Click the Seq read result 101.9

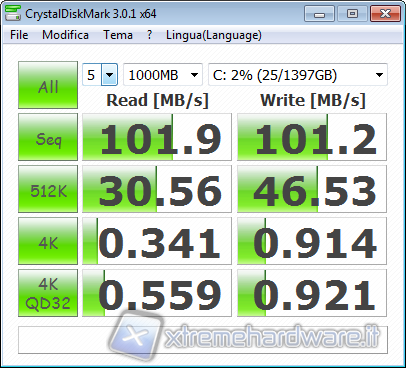[157, 137]
